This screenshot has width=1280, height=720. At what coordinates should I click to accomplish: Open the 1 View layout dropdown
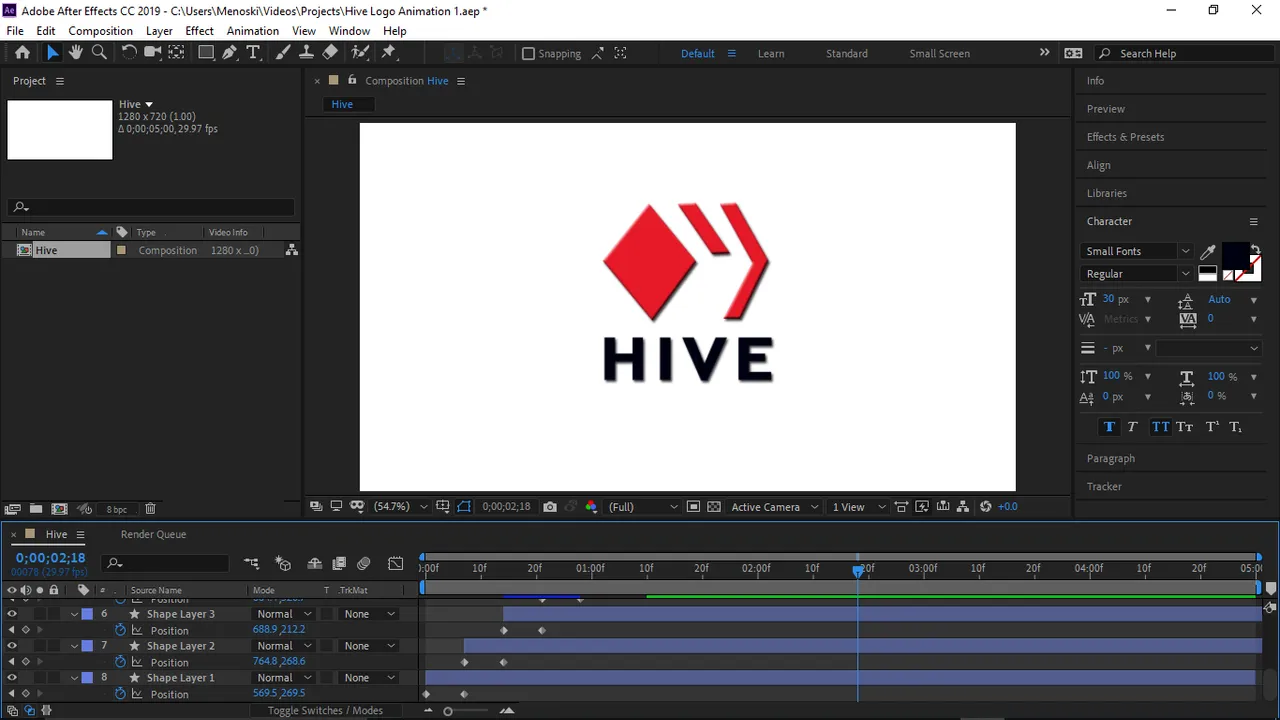pyautogui.click(x=859, y=507)
